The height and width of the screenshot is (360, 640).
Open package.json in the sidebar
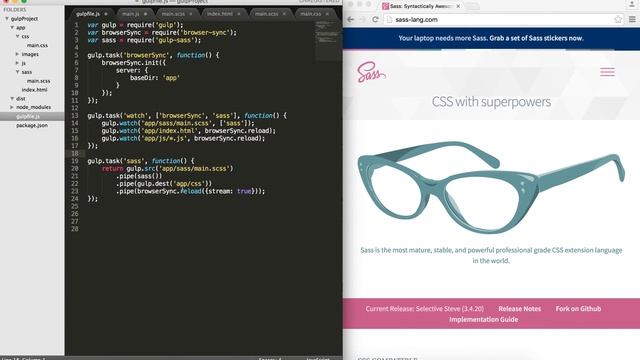(x=32, y=125)
